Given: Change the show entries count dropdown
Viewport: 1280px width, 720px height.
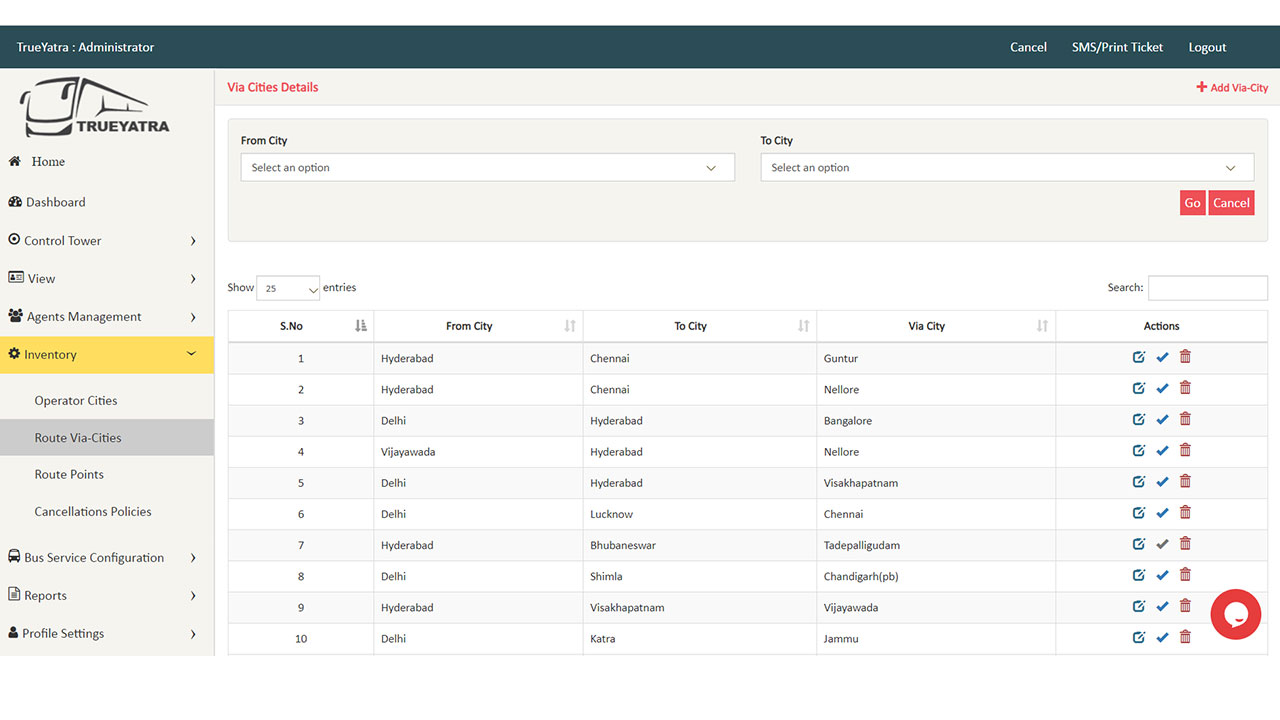Looking at the screenshot, I should [288, 288].
